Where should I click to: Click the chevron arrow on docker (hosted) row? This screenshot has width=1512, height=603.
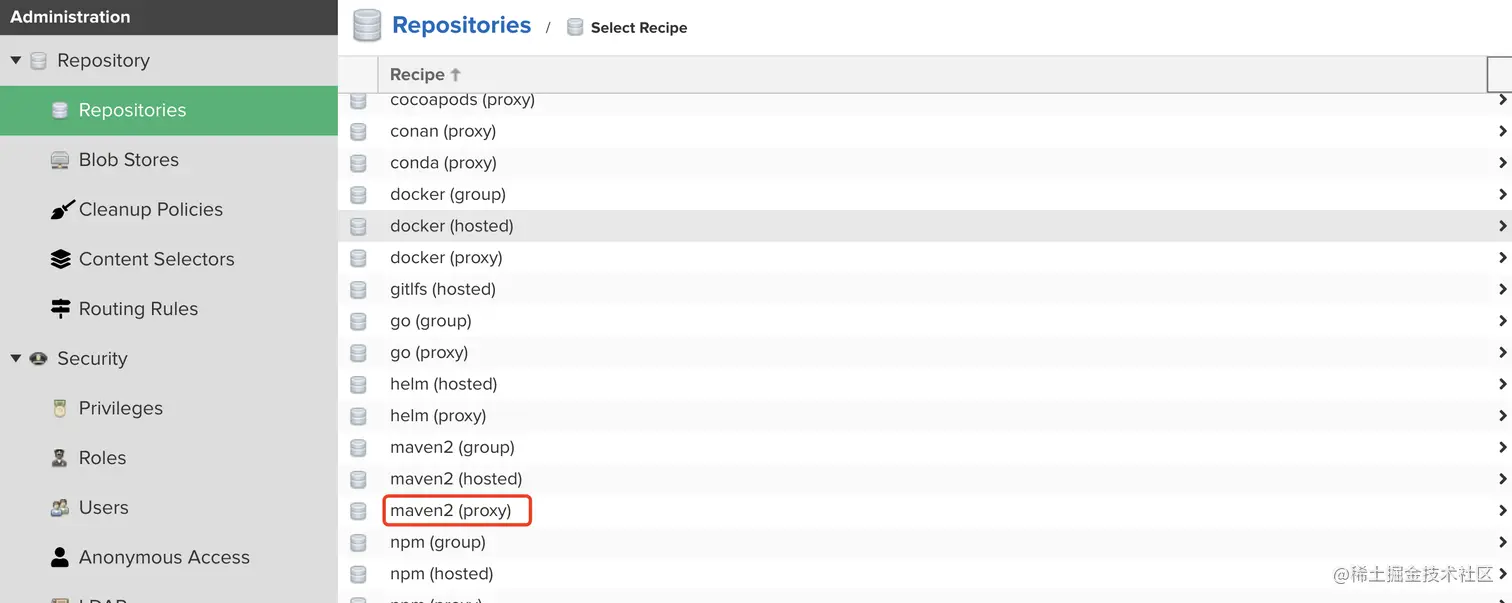[1503, 226]
